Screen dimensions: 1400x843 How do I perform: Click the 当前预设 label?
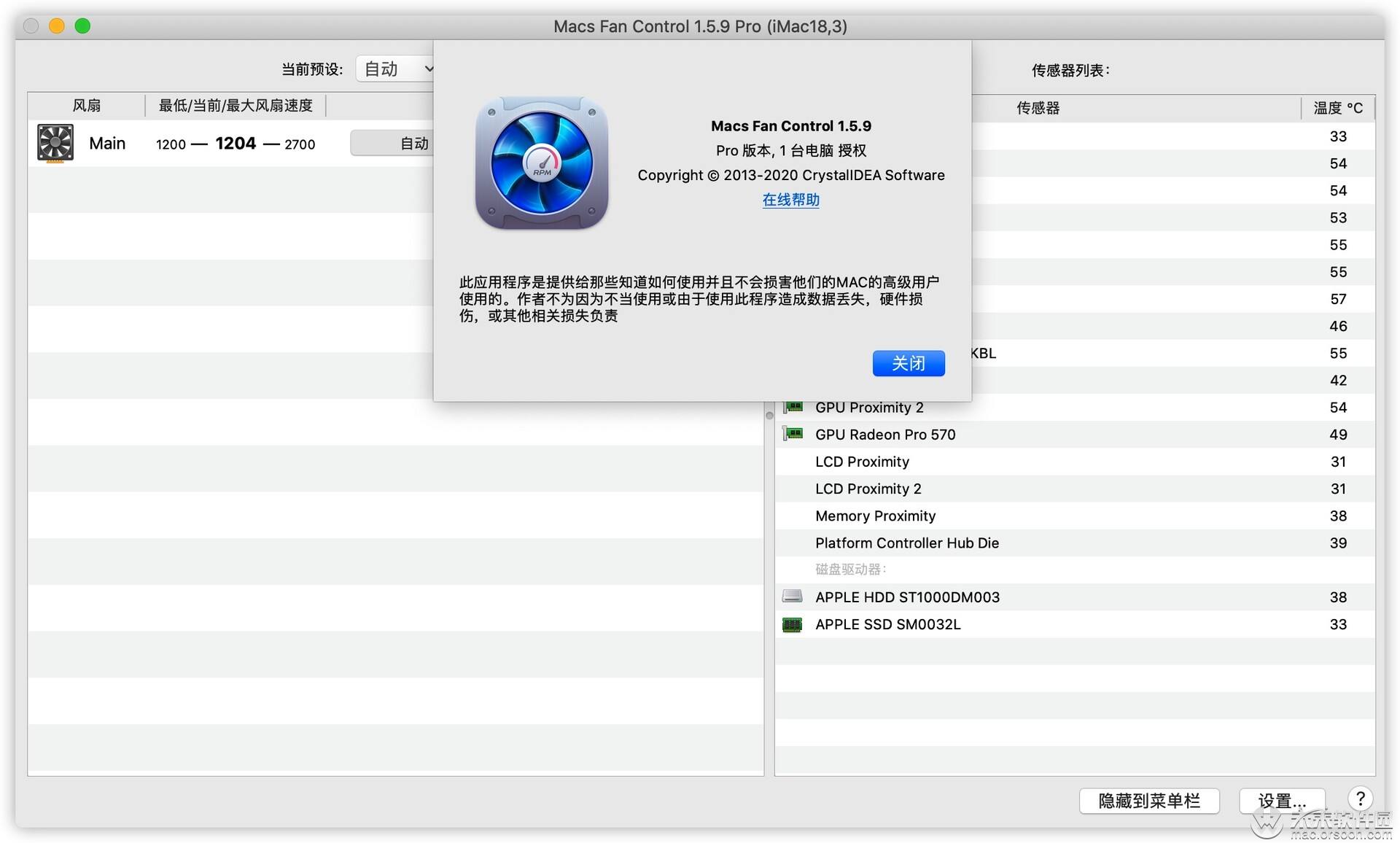click(312, 69)
